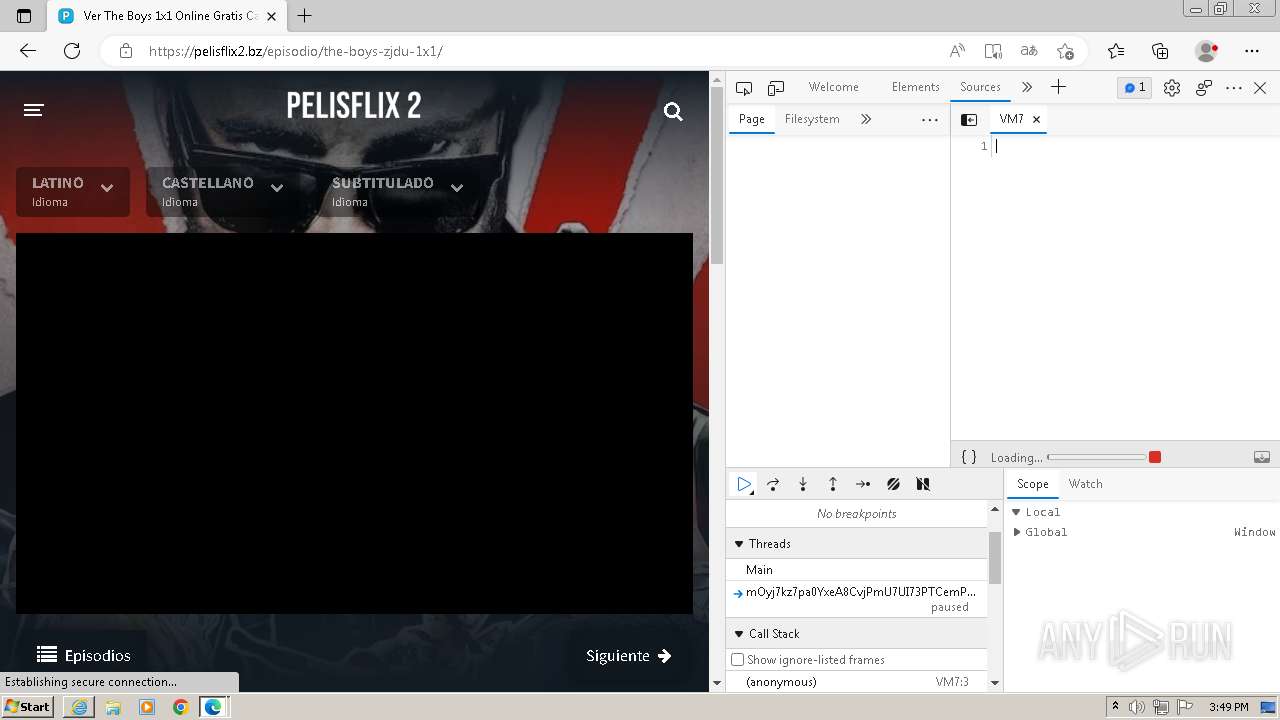The image size is (1280, 720).
Task: Show more navigator tabs chevron
Action: [x=866, y=119]
